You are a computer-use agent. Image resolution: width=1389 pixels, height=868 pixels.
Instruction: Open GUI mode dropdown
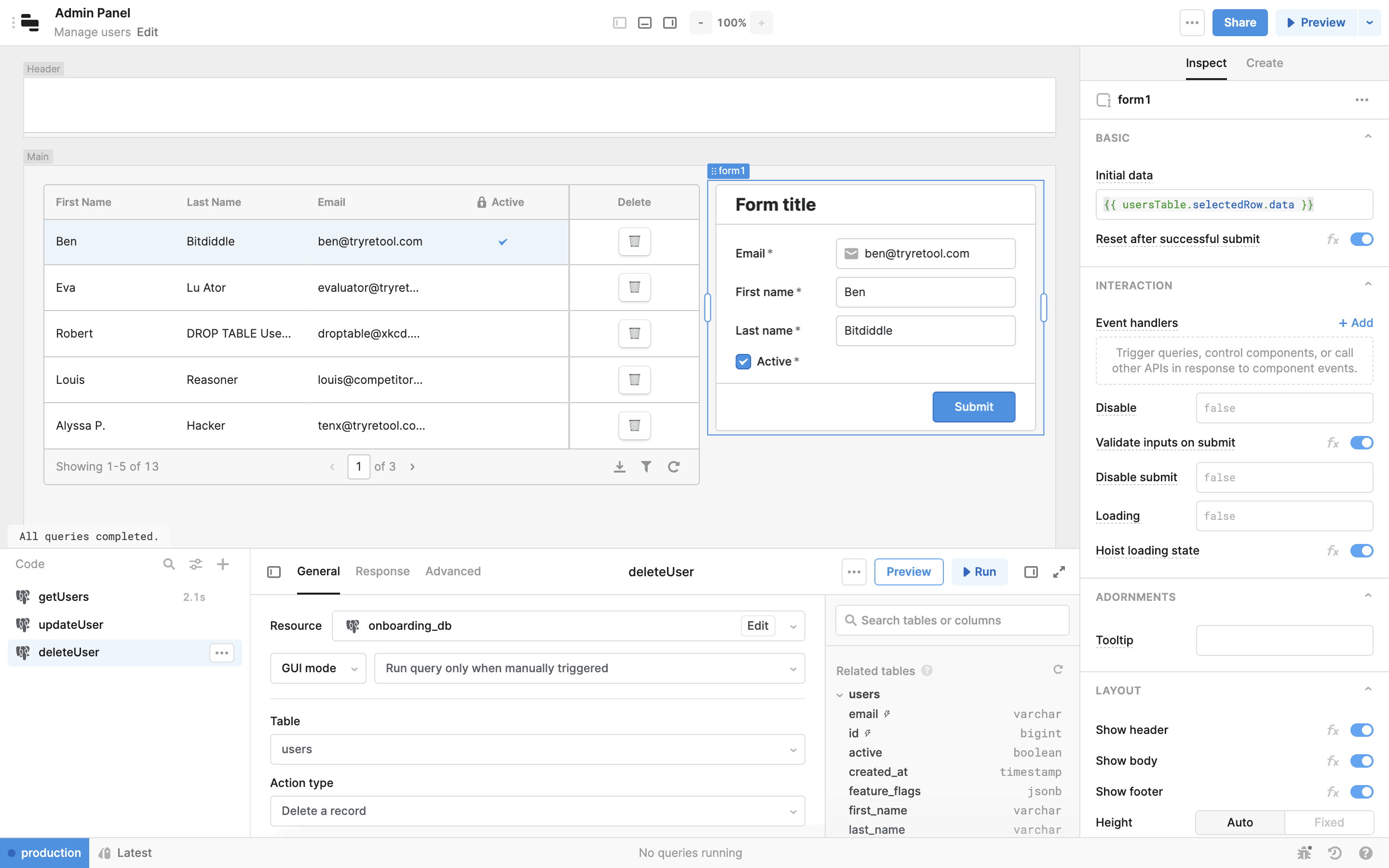[x=318, y=668]
